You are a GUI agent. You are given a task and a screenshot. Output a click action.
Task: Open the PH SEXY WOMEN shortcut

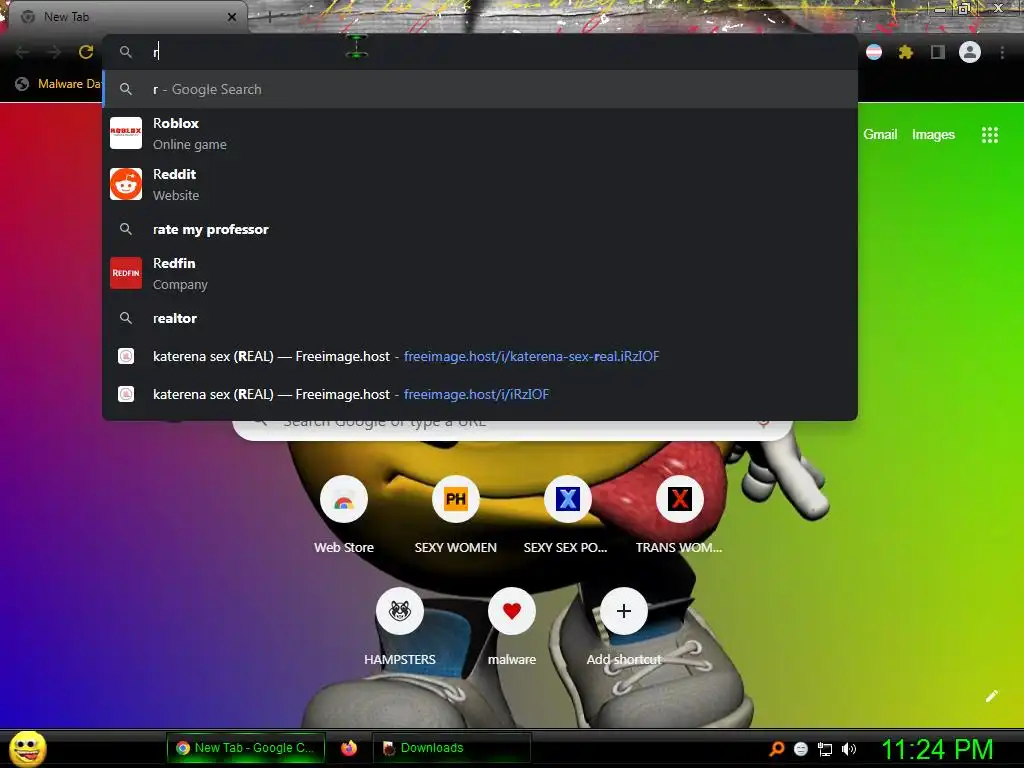pyautogui.click(x=456, y=515)
